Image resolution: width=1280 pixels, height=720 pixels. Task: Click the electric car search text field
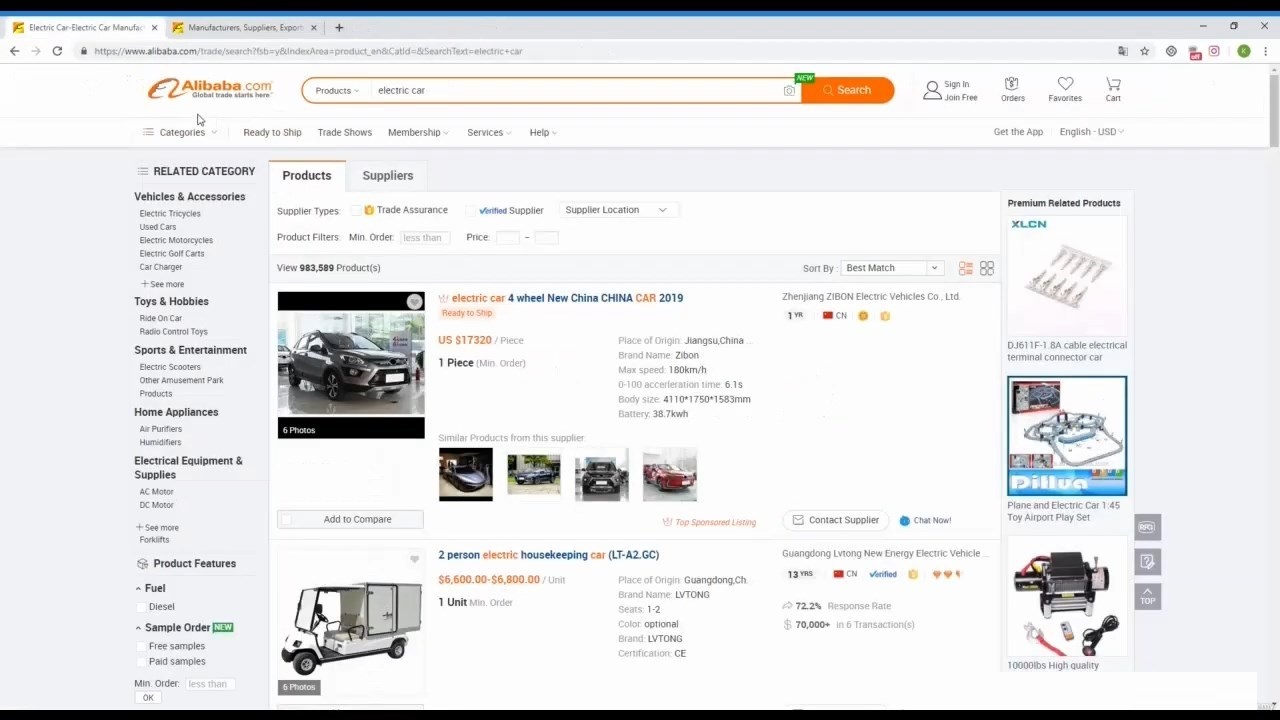point(575,90)
